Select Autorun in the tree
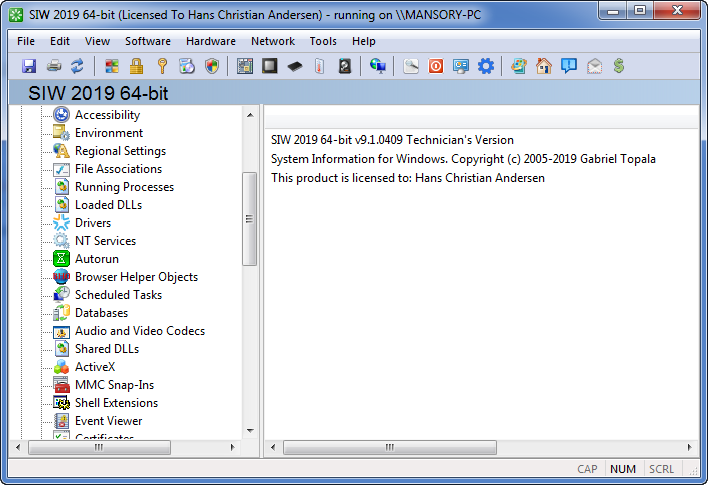The image size is (708, 485). 97,259
